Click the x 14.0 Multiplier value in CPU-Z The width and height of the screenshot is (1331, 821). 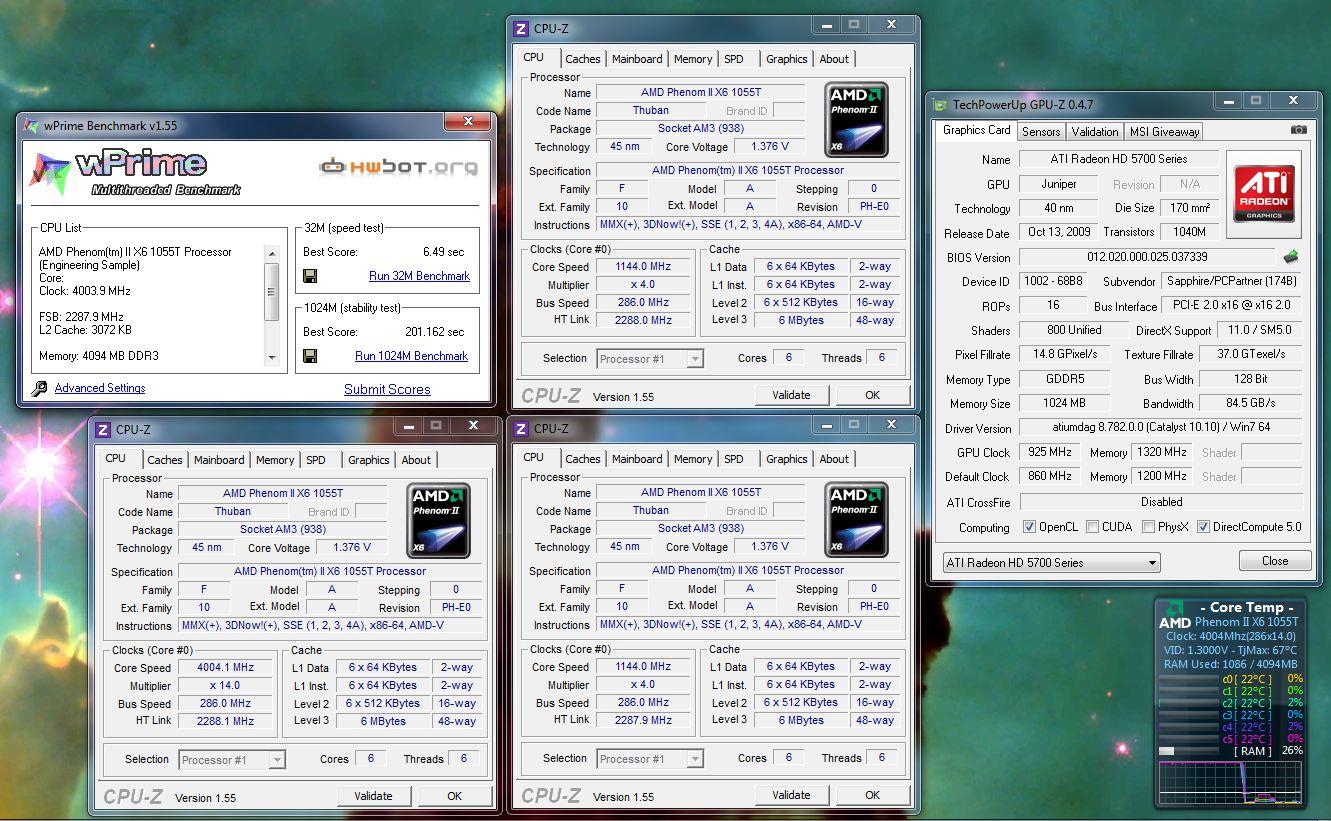[226, 686]
